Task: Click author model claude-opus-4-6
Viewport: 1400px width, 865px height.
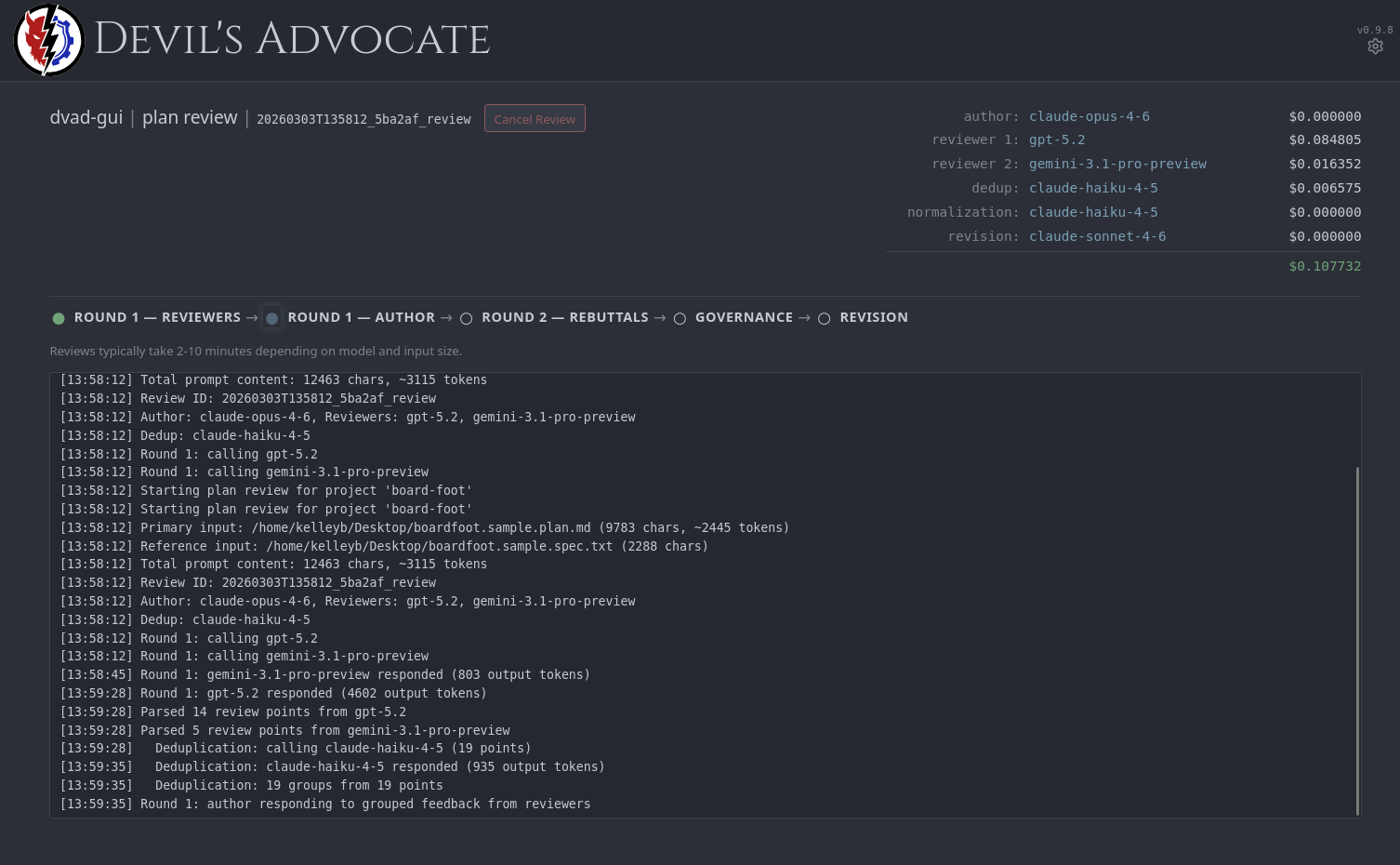Action: pyautogui.click(x=1090, y=116)
